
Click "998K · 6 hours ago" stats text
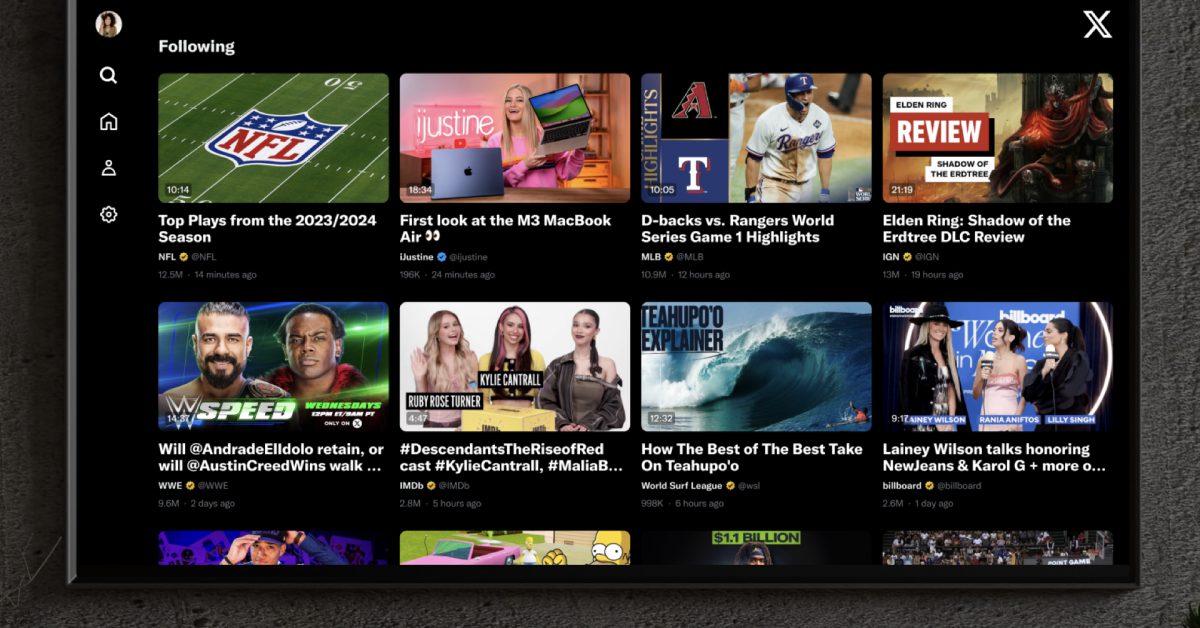click(x=682, y=504)
